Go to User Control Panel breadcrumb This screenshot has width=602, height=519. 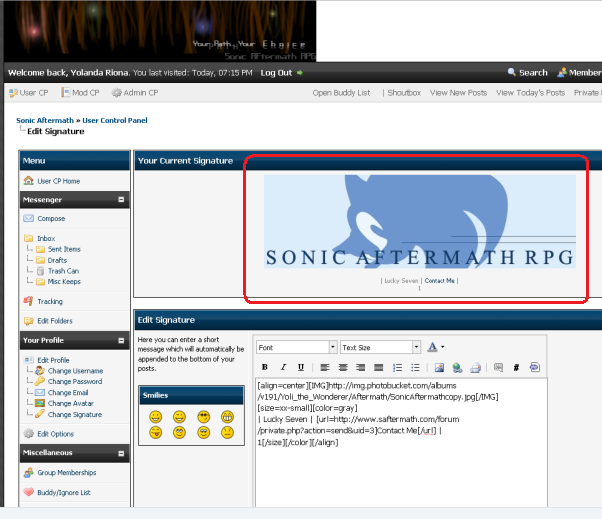[115, 120]
